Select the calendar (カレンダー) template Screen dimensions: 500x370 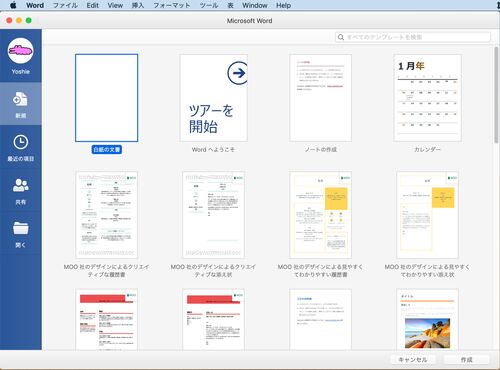click(427, 98)
